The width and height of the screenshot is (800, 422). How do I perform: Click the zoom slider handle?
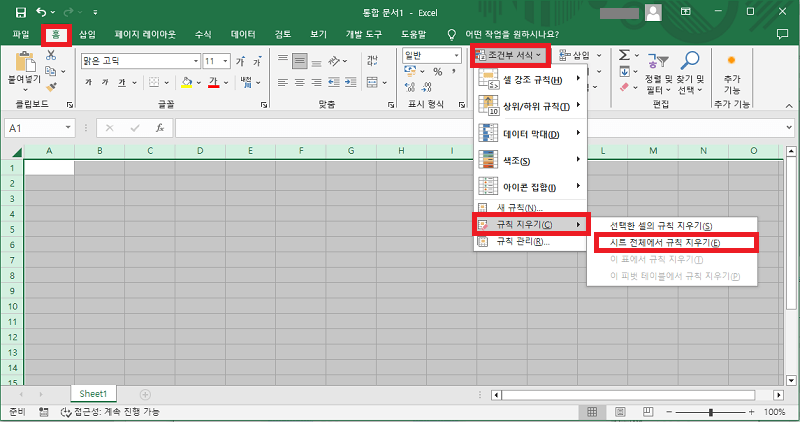pyautogui.click(x=710, y=411)
